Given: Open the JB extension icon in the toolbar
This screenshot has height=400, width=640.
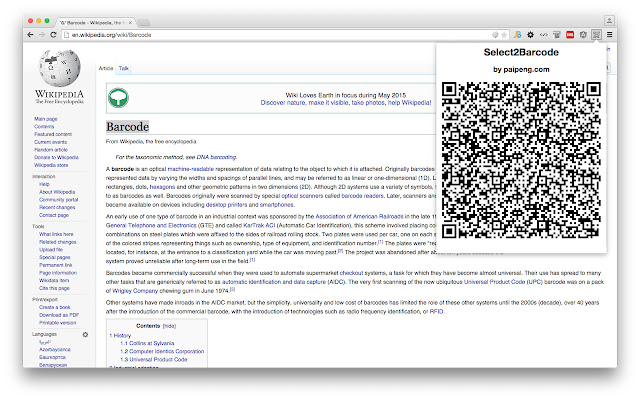Looking at the screenshot, I should (x=517, y=35).
